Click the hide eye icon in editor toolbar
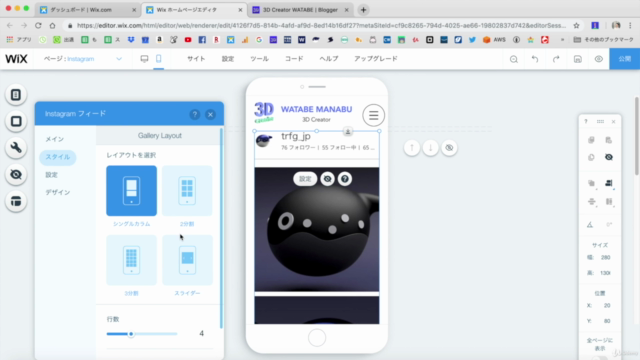This screenshot has width=640, height=360. point(609,157)
